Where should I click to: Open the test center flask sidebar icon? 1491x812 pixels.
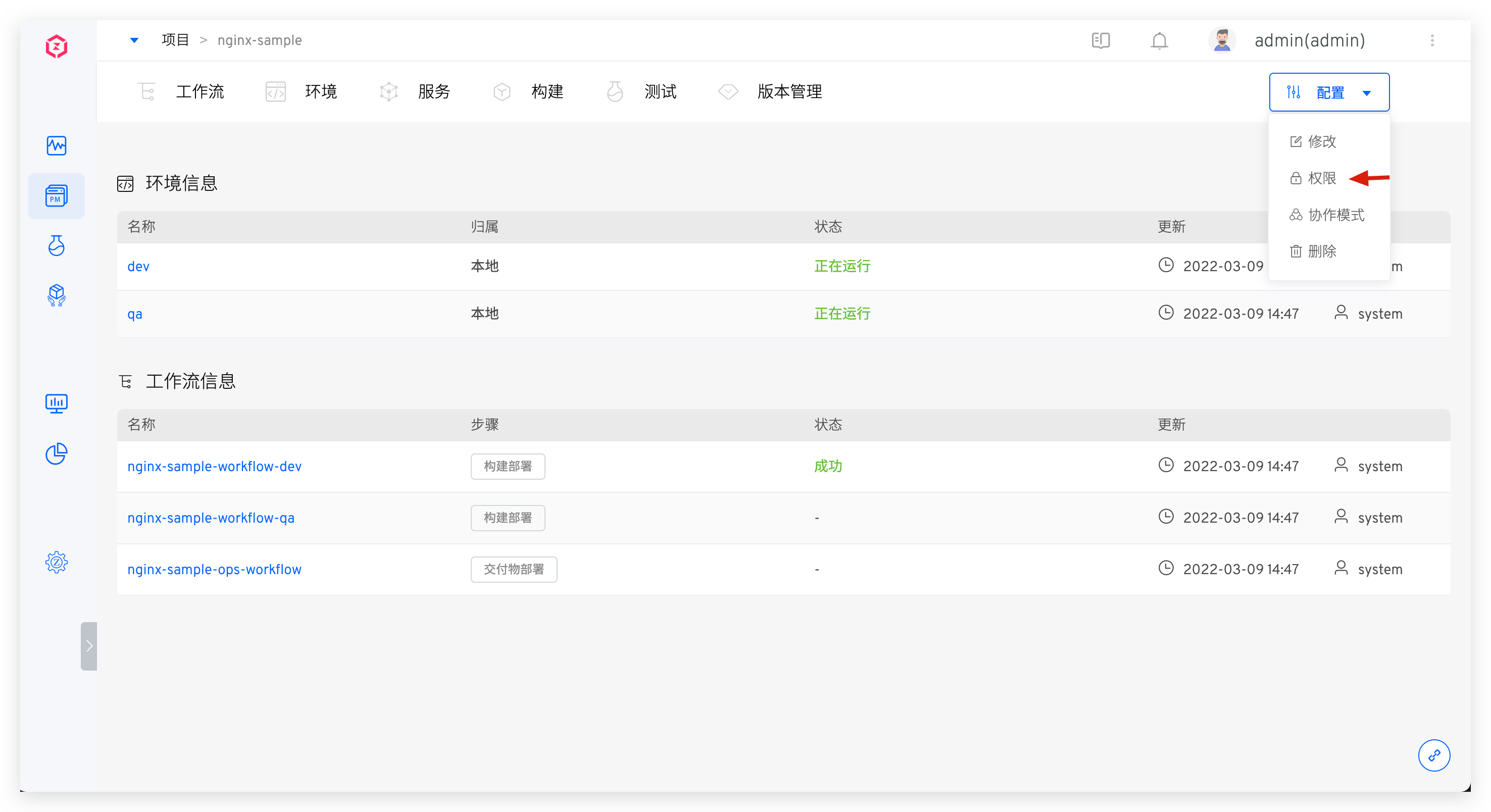(x=57, y=246)
